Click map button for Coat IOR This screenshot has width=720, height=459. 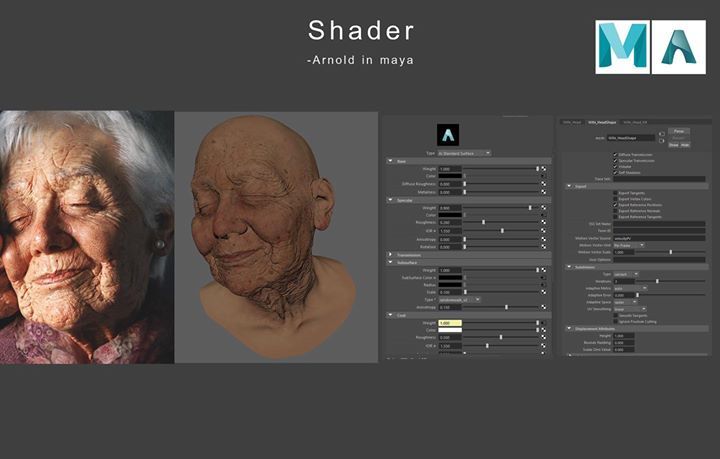click(x=544, y=346)
